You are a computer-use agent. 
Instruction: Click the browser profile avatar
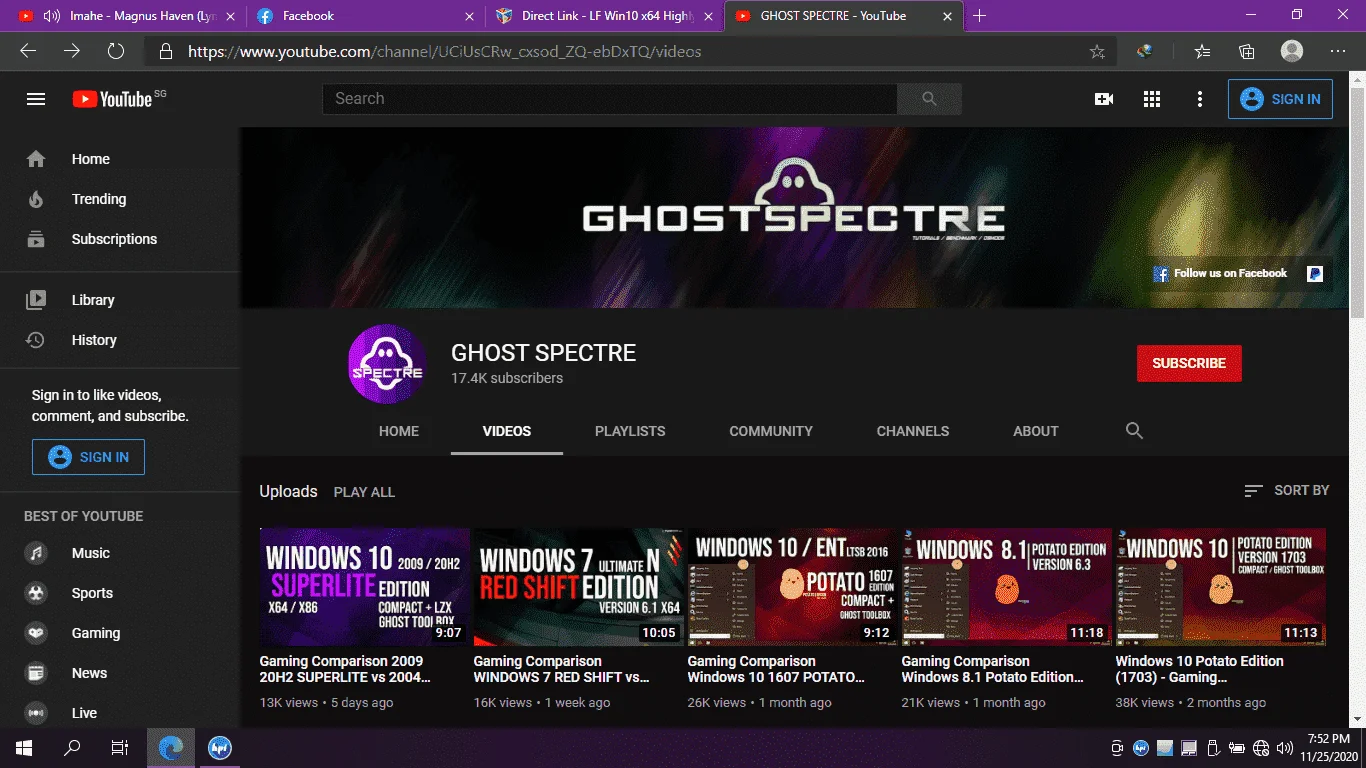click(x=1292, y=51)
